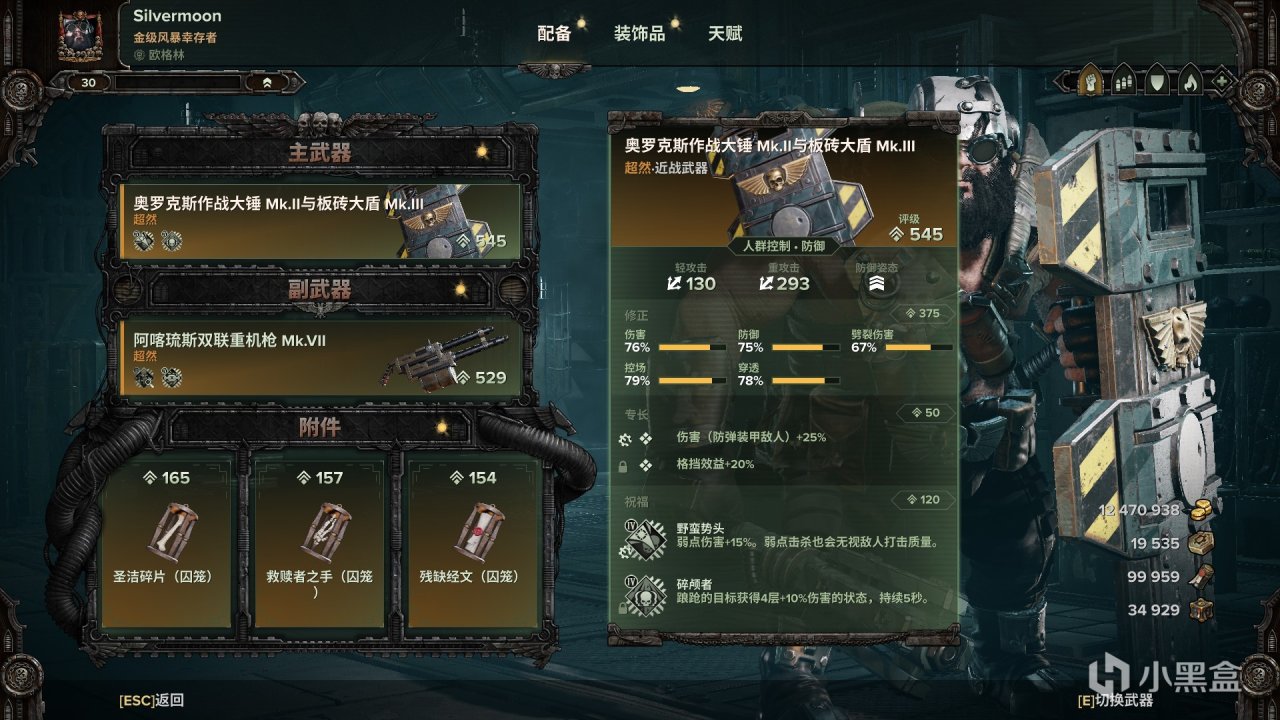The width and height of the screenshot is (1280, 720).
Task: Click the [ESC]返回 button
Action: pos(151,701)
